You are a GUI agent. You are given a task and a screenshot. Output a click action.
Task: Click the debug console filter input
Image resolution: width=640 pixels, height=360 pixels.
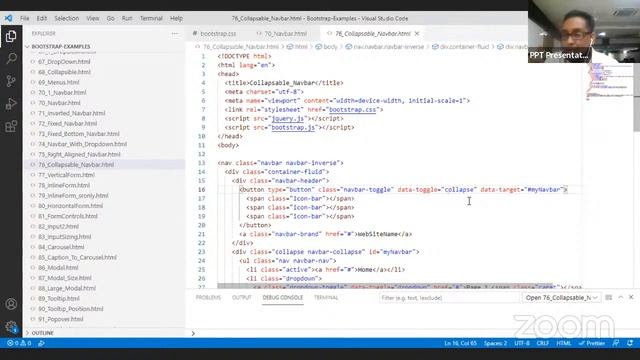pos(449,298)
